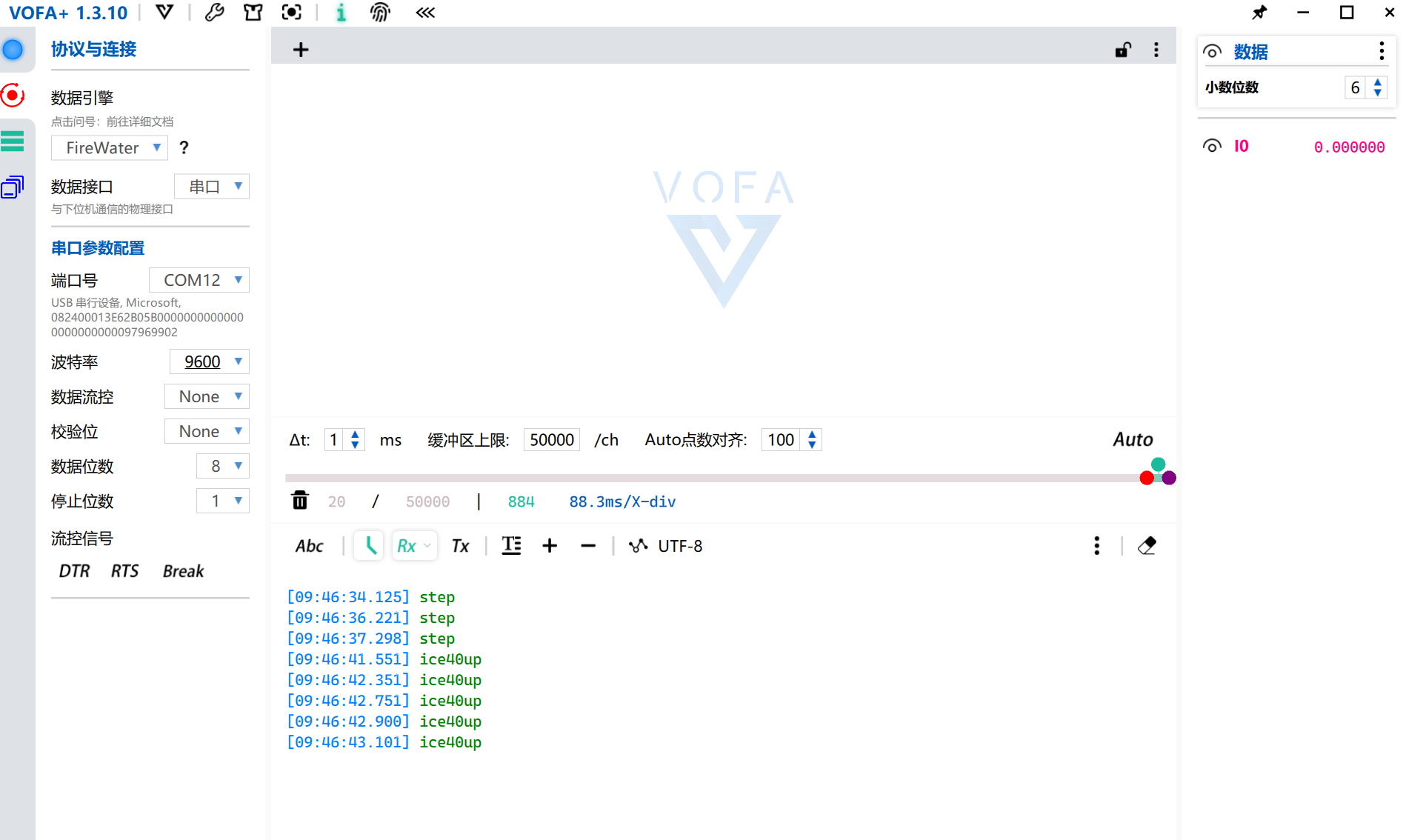Viewport: 1403px width, 840px height.
Task: Click the trash icon to clear buffer
Action: (300, 501)
